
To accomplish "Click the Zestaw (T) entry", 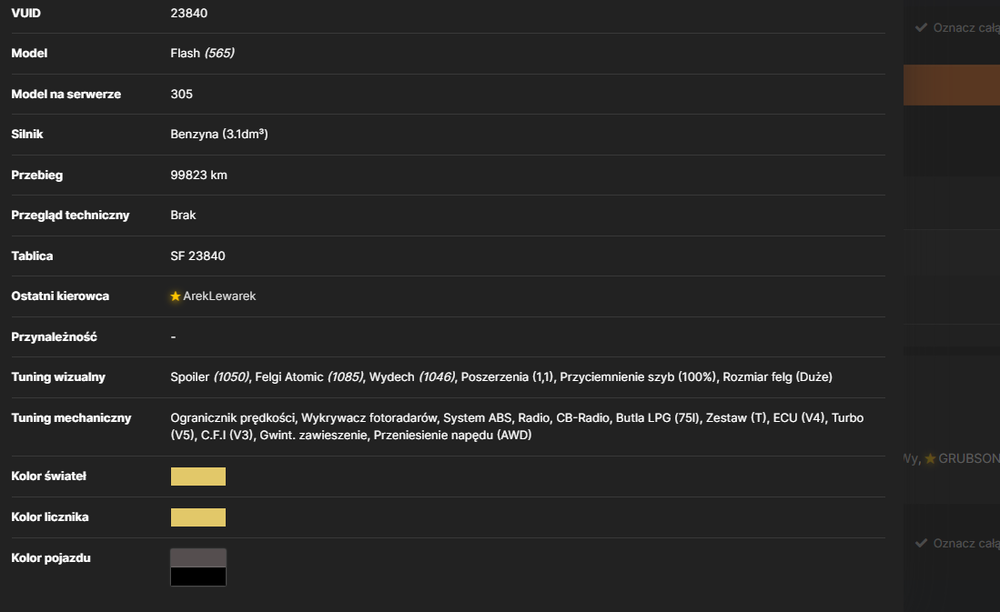I will (737, 418).
